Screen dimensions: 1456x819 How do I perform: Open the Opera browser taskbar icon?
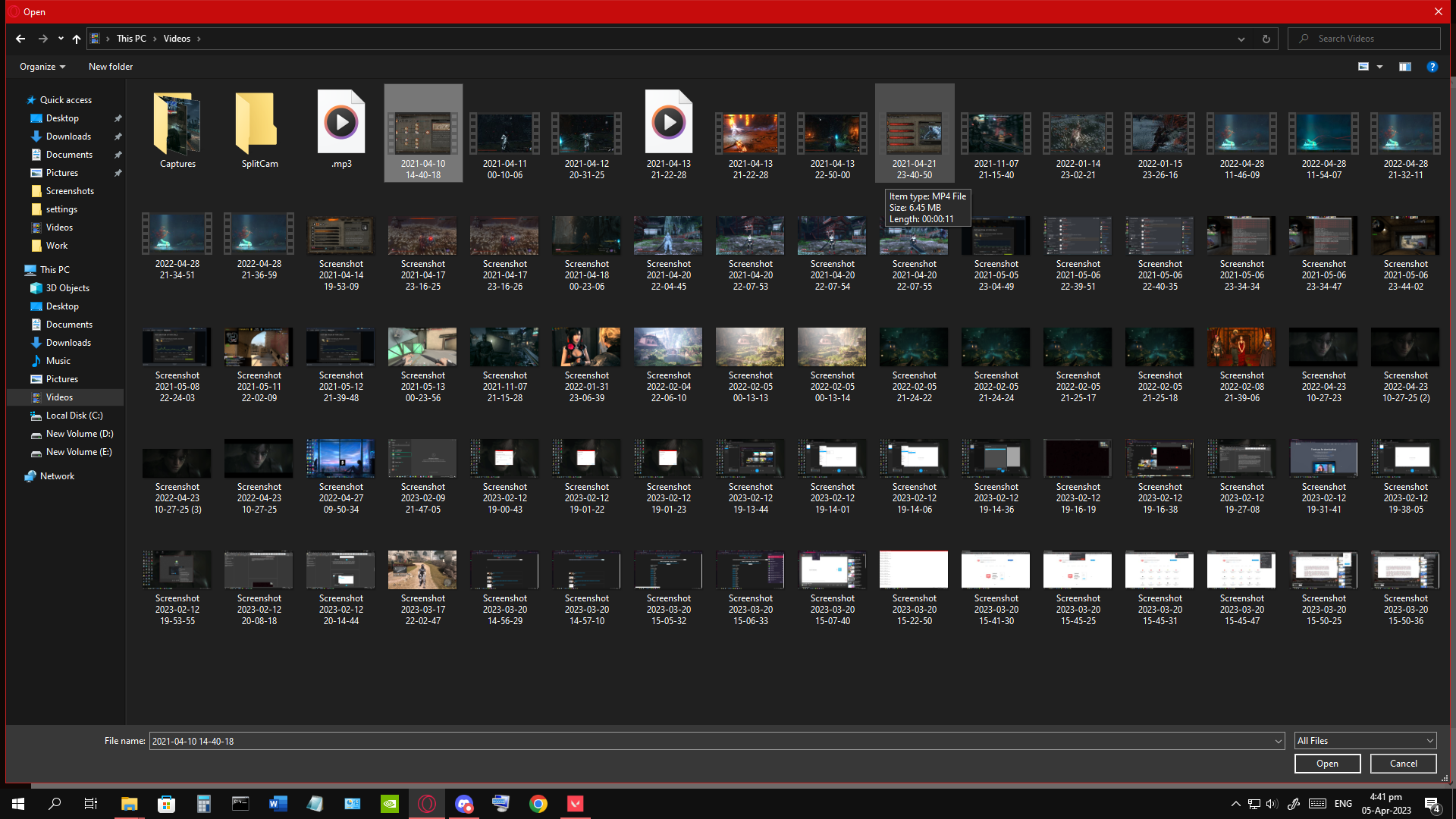pyautogui.click(x=427, y=804)
